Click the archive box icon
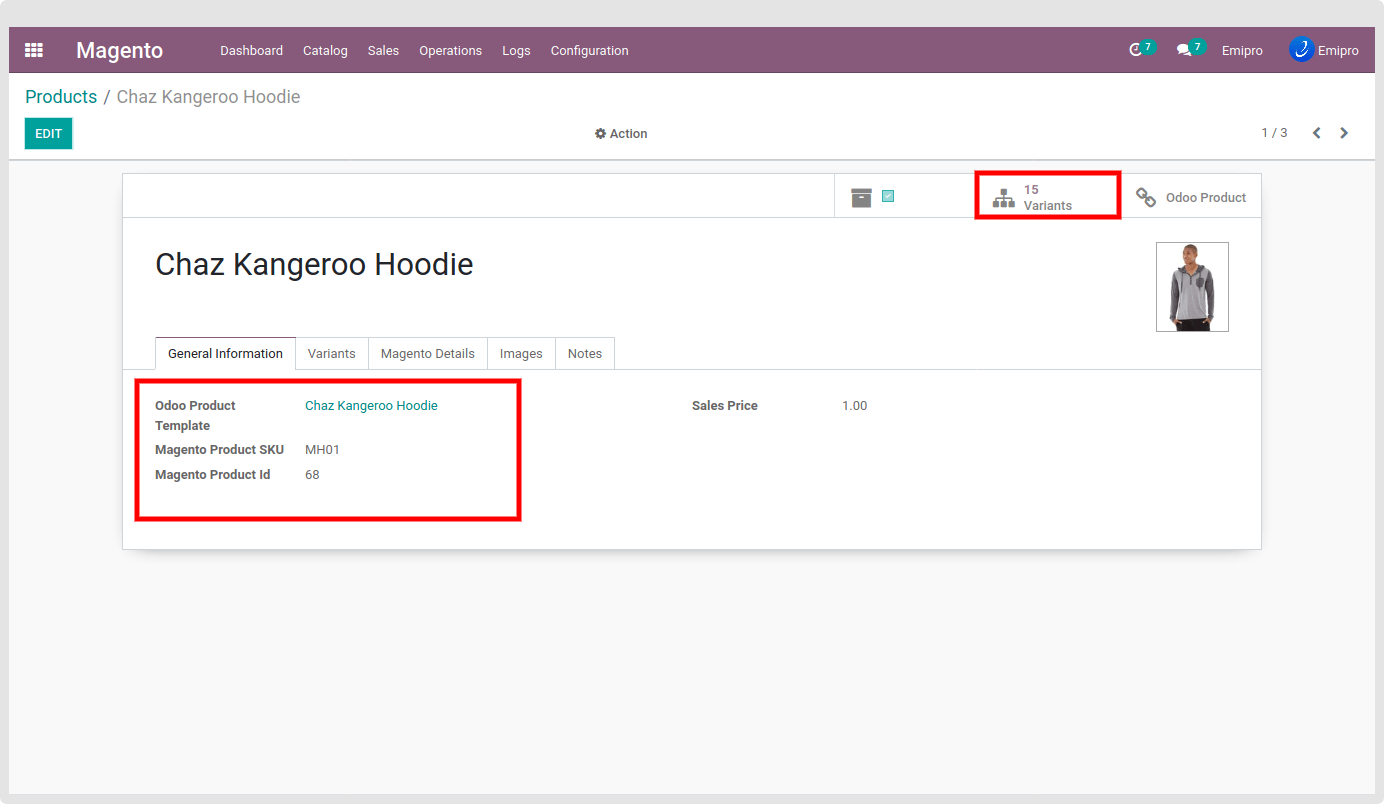The width and height of the screenshot is (1384, 804). [x=861, y=197]
